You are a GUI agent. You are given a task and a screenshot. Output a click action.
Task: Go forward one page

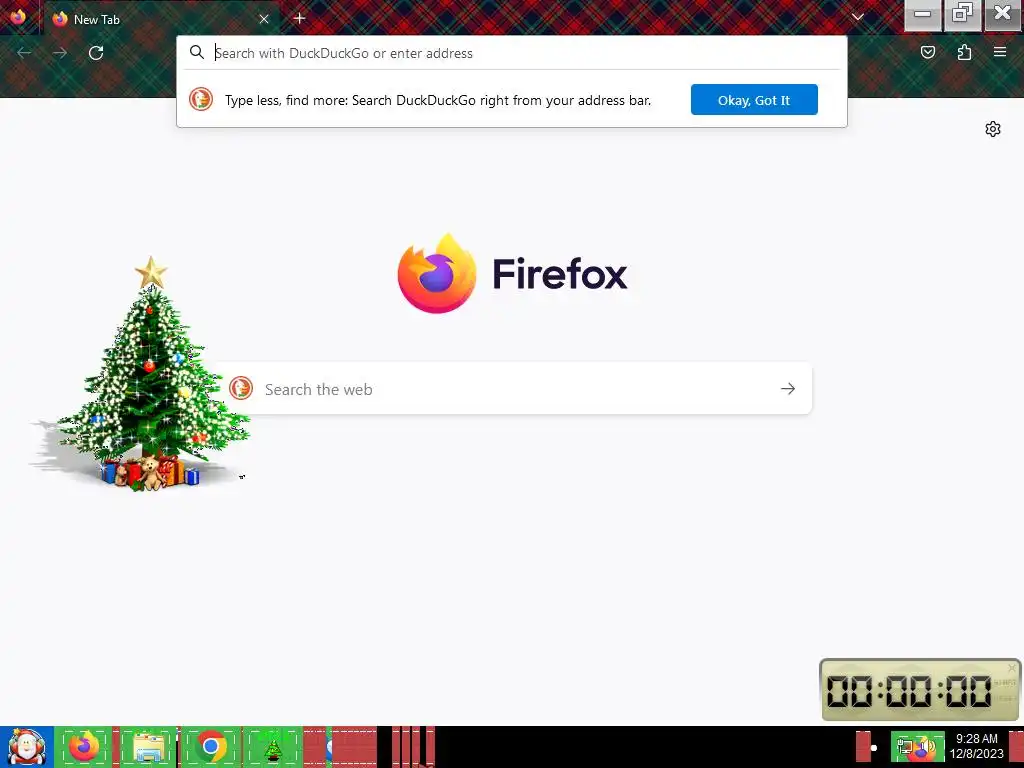click(60, 53)
